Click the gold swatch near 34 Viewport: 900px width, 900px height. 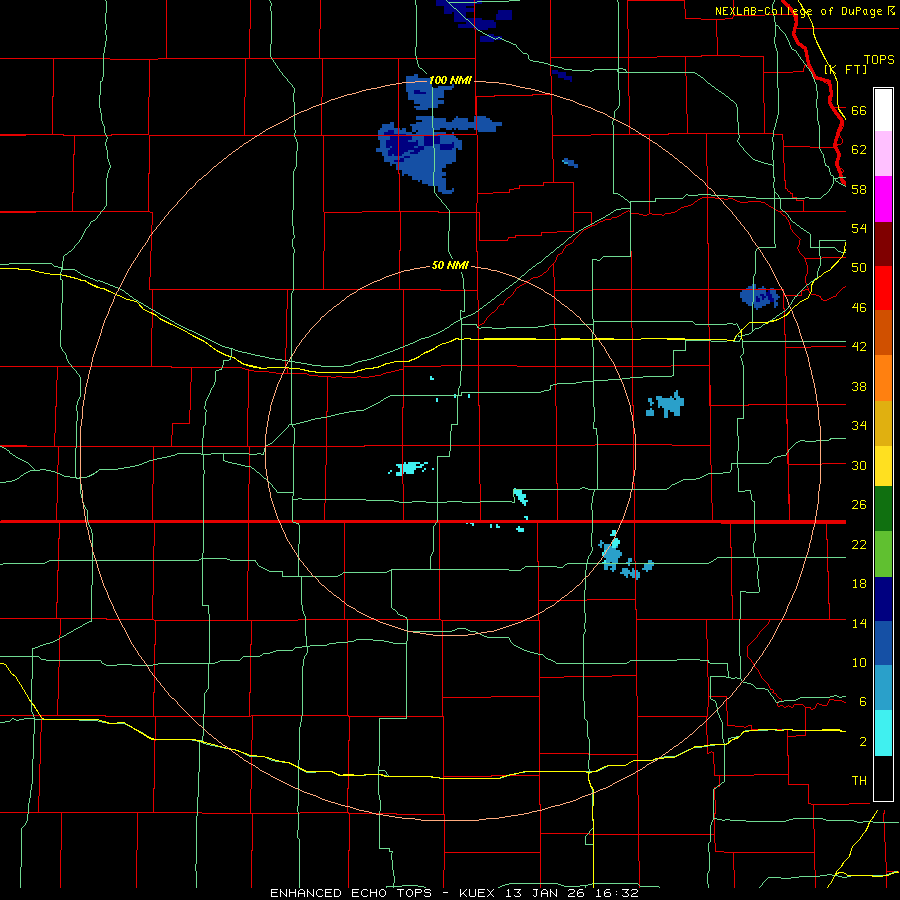(883, 424)
